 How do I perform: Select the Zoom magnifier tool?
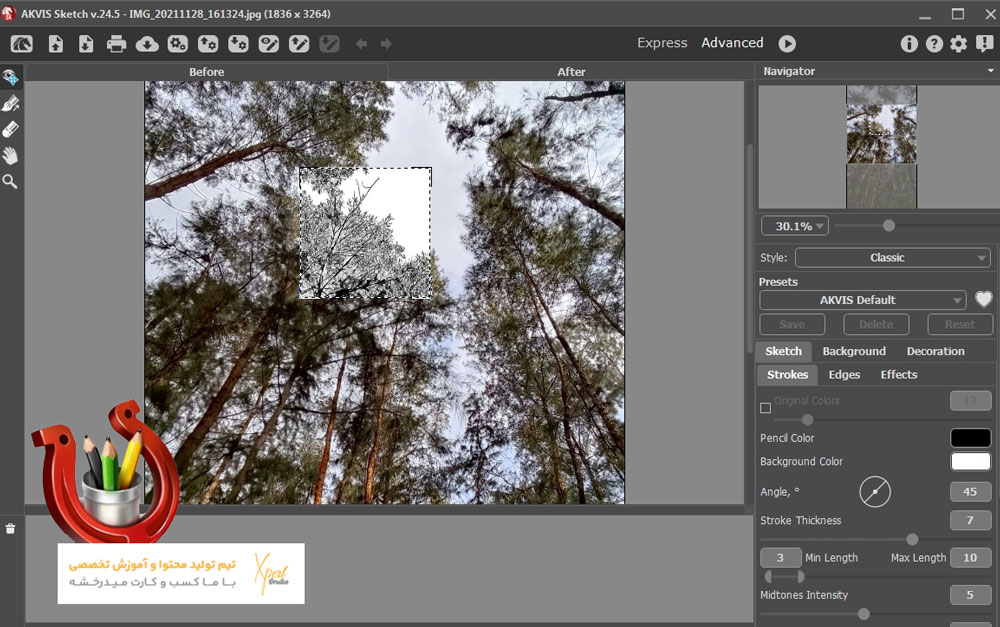(x=10, y=182)
